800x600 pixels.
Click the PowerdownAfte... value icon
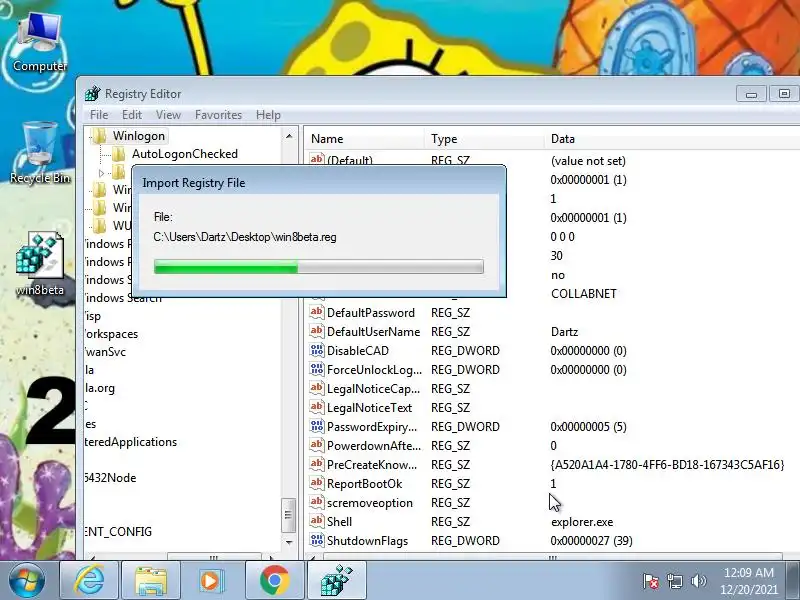[x=316, y=445]
